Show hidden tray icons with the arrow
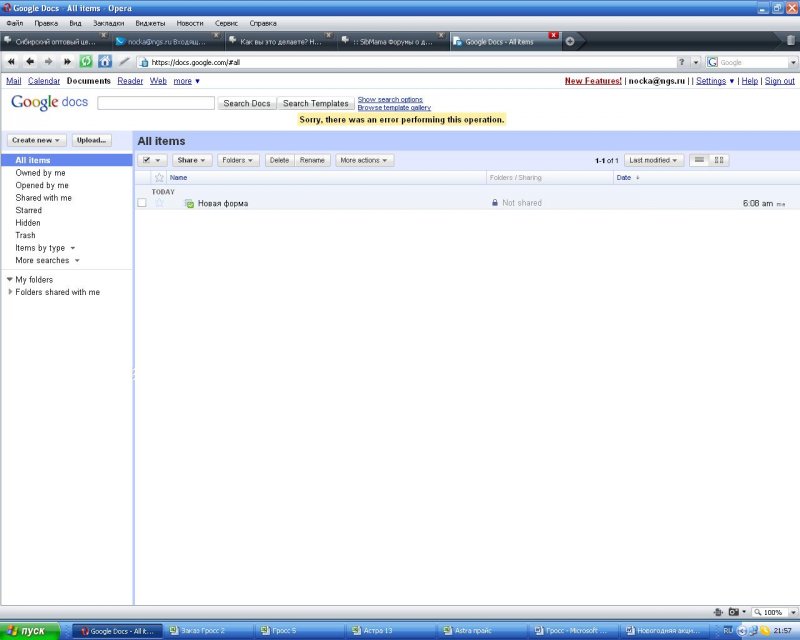Screen dimensions: 800x640 pos(741,631)
